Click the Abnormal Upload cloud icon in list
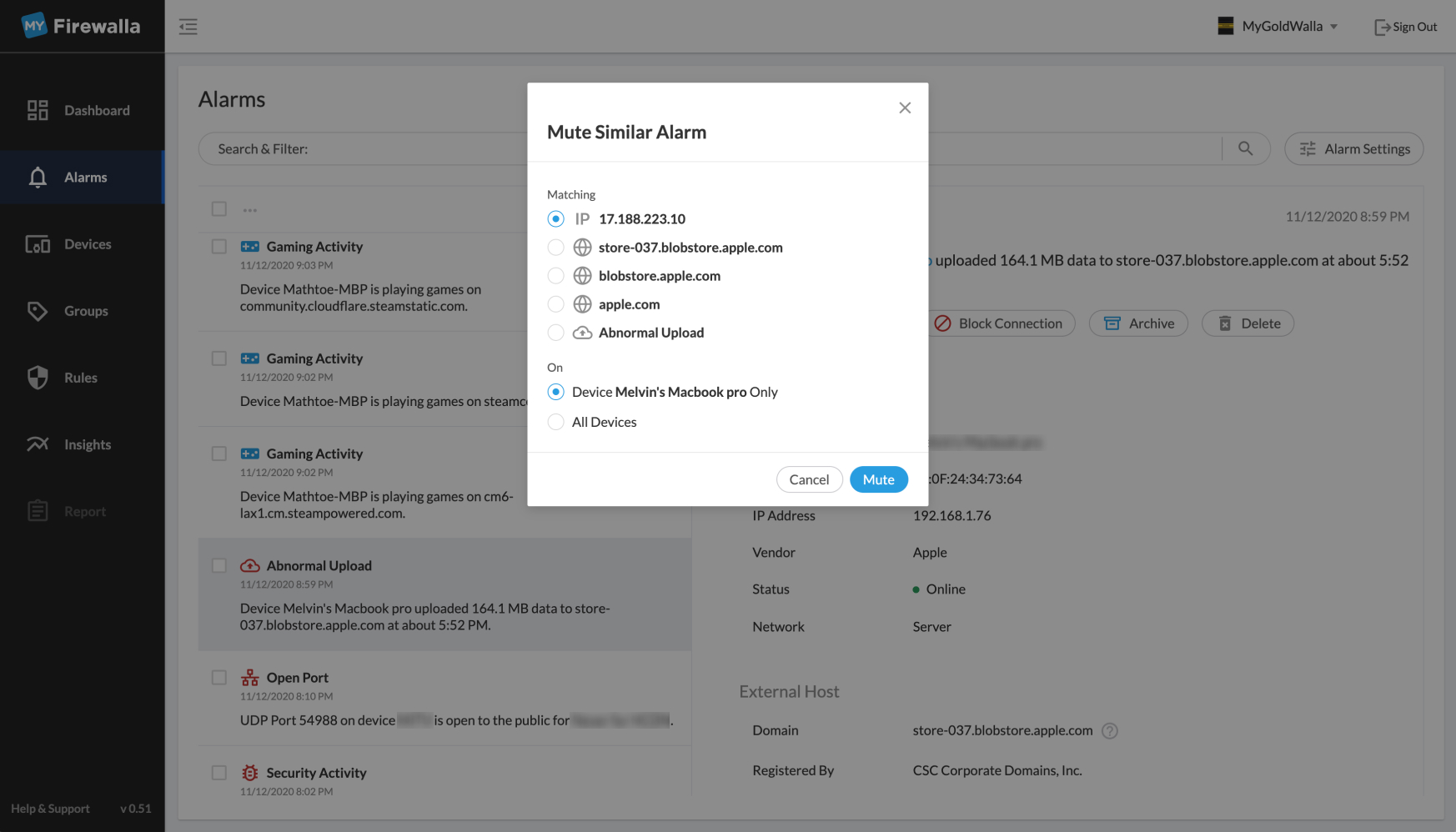This screenshot has height=832, width=1456. [x=250, y=565]
